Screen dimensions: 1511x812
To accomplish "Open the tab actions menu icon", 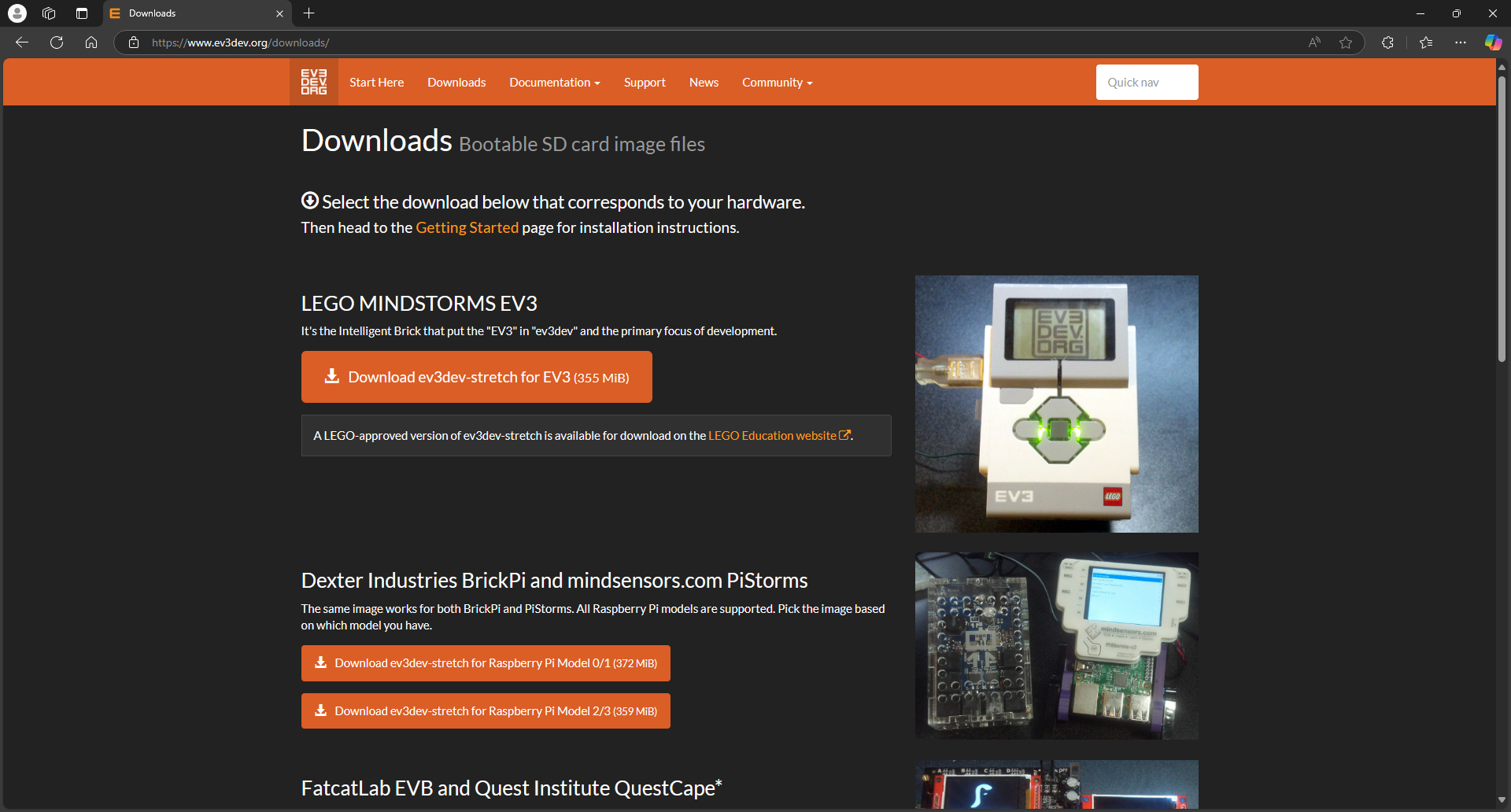I will click(x=82, y=13).
